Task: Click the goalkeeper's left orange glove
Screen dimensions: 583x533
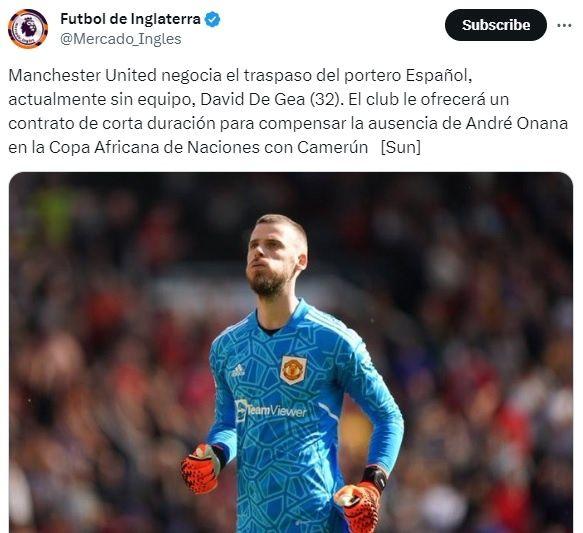Action: click(200, 469)
